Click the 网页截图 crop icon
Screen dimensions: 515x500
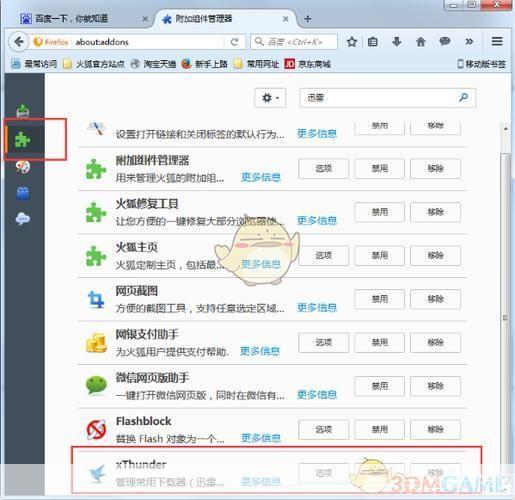[x=96, y=299]
